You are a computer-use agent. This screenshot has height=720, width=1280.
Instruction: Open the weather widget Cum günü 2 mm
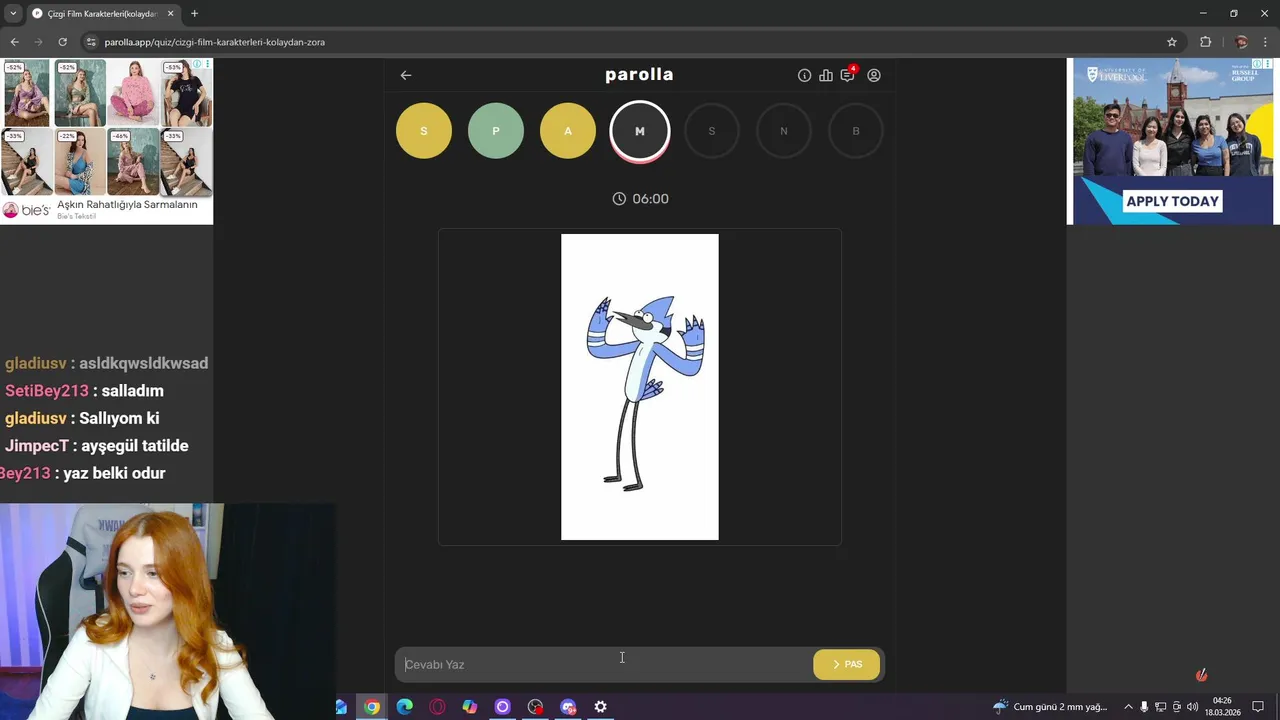(x=1050, y=707)
